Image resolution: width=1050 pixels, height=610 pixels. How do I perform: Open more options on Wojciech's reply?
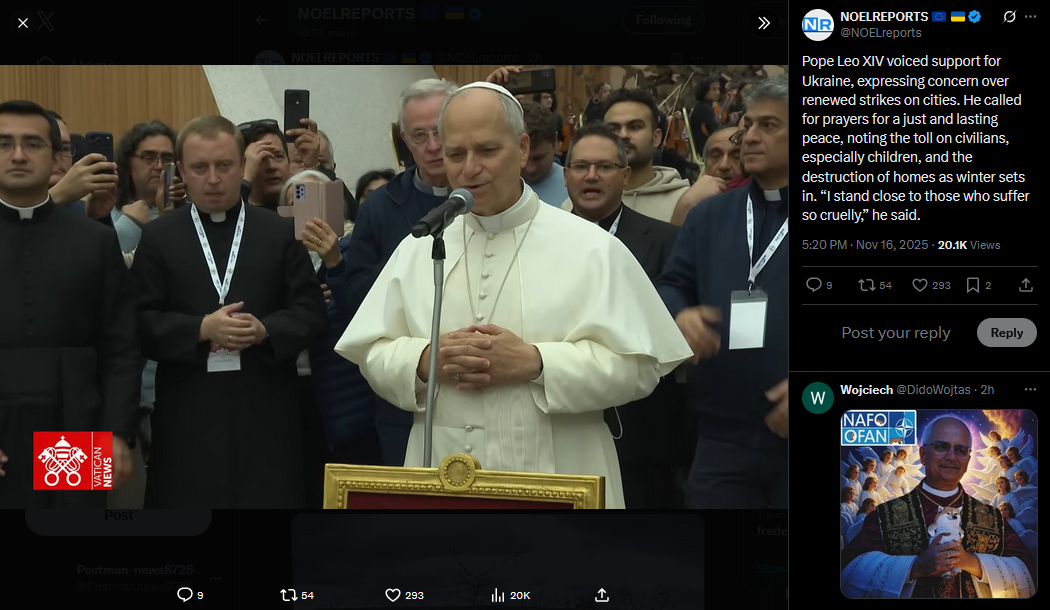point(1030,389)
